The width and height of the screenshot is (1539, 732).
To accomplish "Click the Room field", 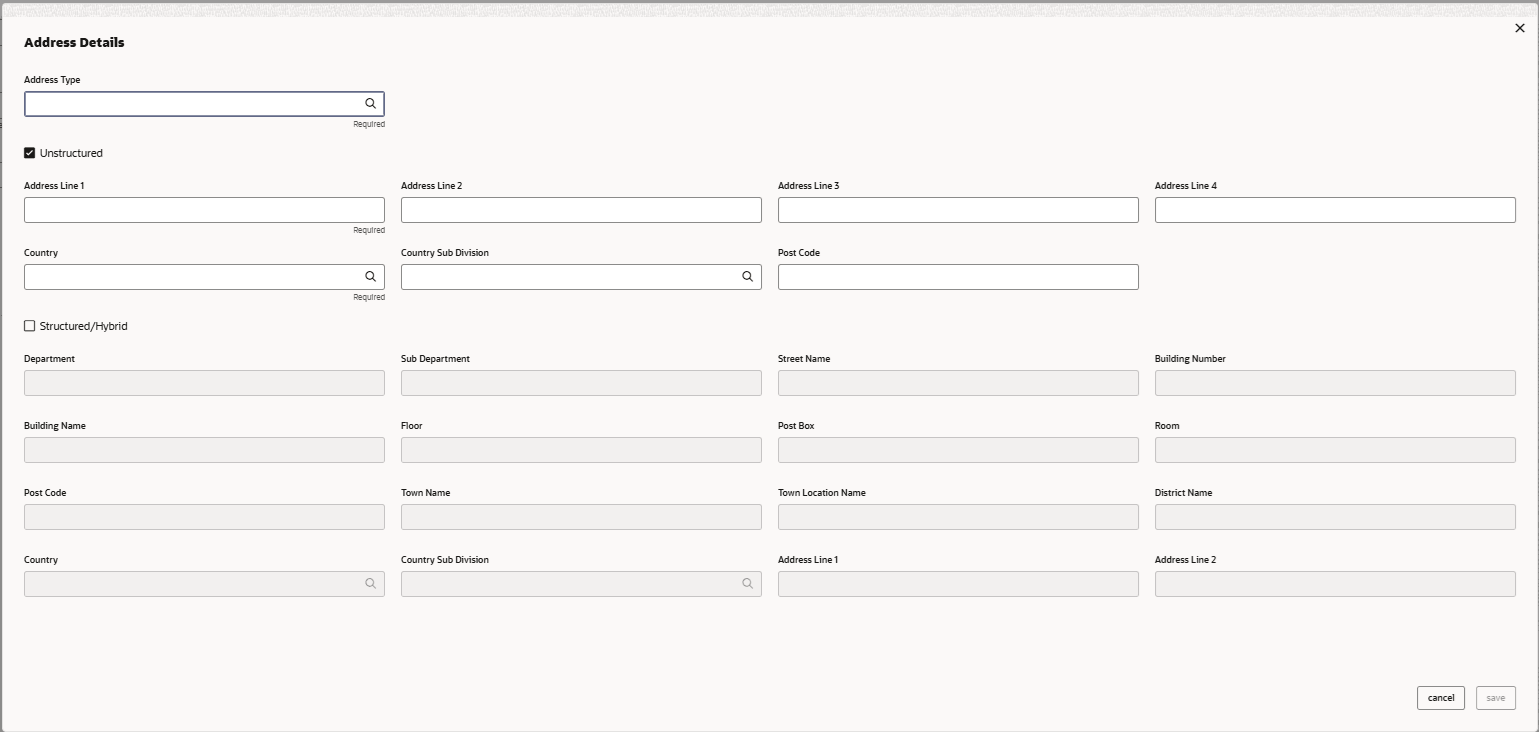I will coord(1335,450).
